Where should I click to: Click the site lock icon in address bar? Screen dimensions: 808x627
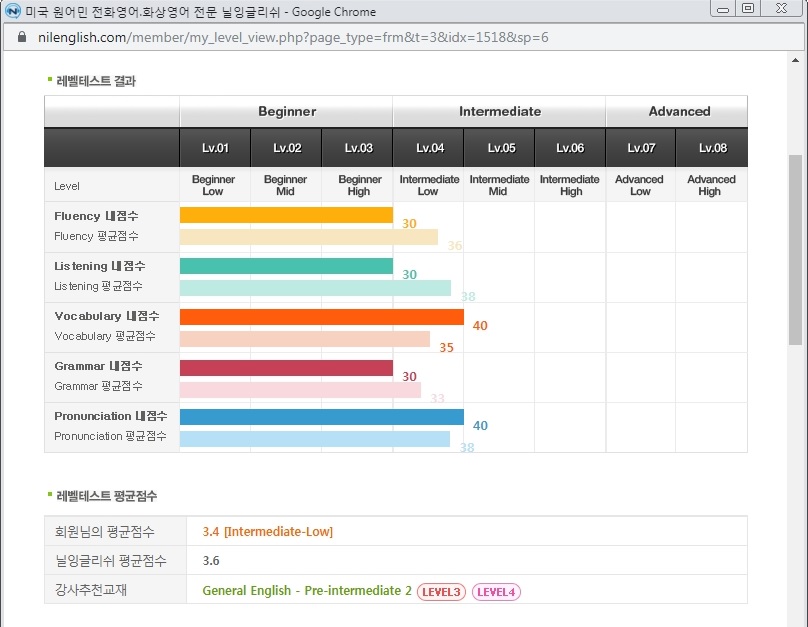click(x=22, y=37)
